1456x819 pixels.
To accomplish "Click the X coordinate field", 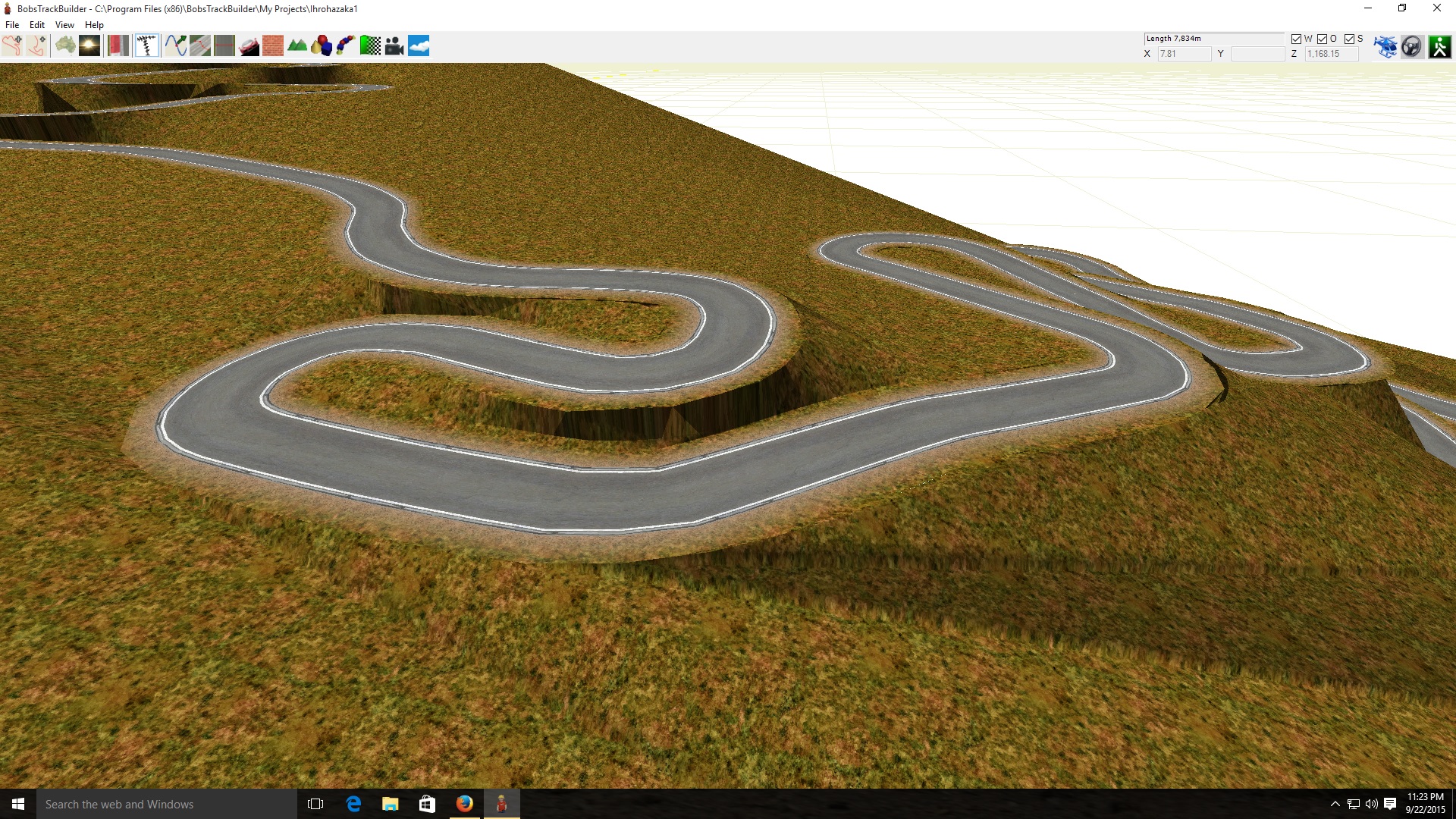I will click(1184, 54).
